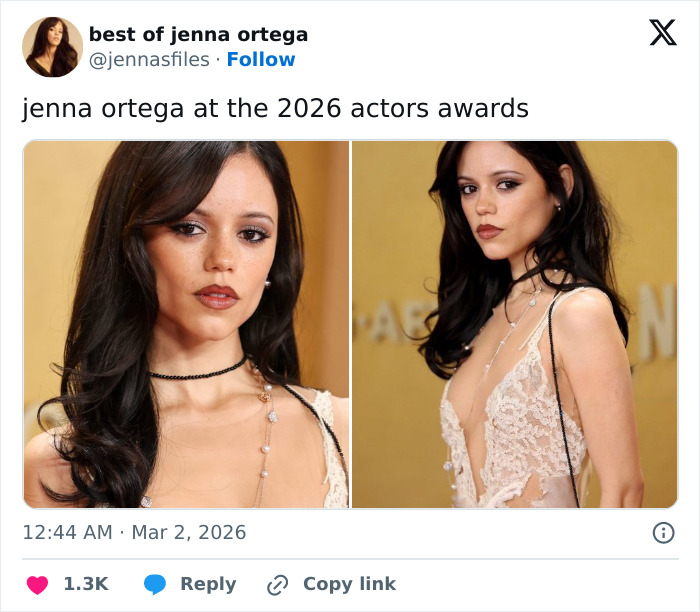Follow the best of jenna ortega account

point(261,60)
